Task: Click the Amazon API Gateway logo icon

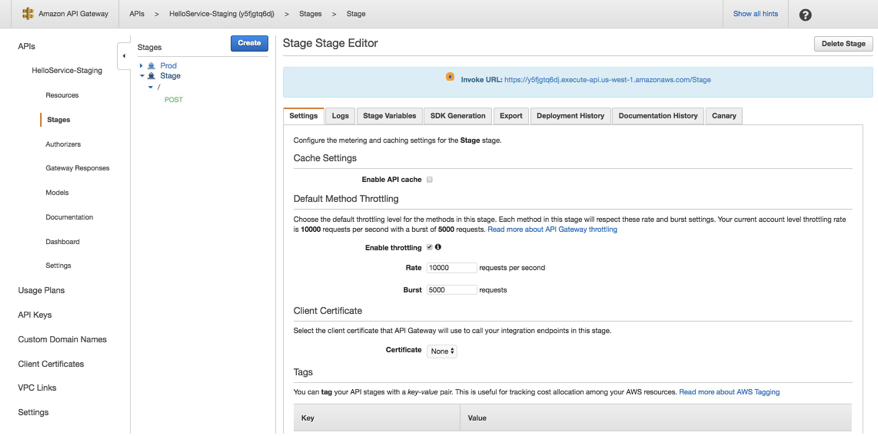Action: (x=28, y=14)
